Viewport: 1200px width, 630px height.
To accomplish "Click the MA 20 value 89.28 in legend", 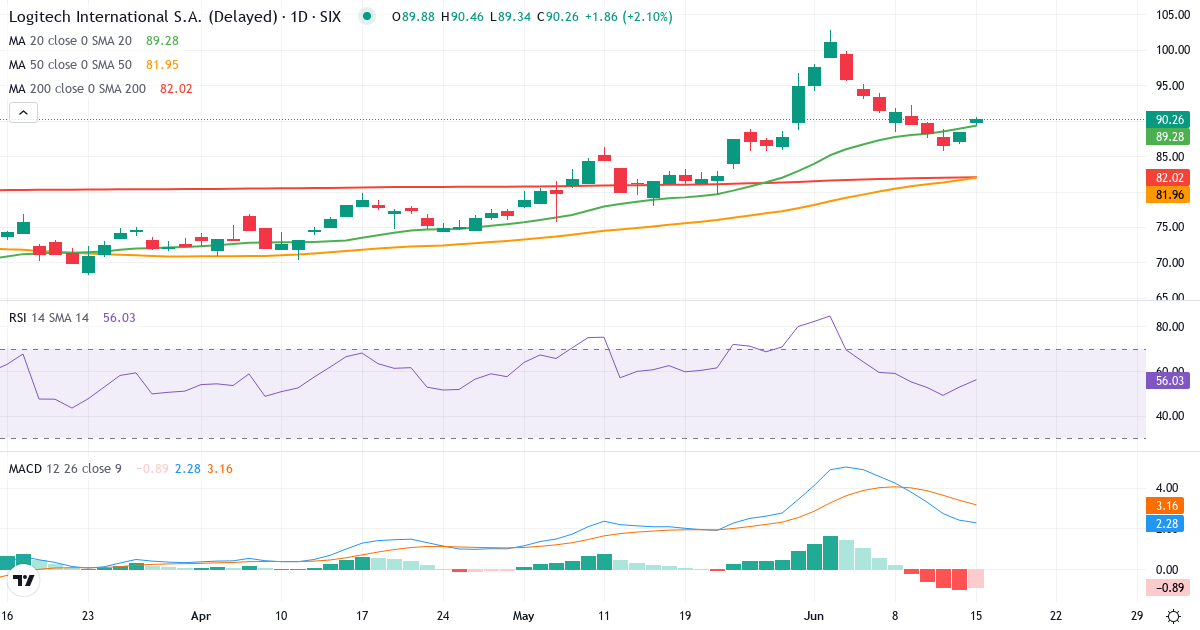I will click(161, 41).
